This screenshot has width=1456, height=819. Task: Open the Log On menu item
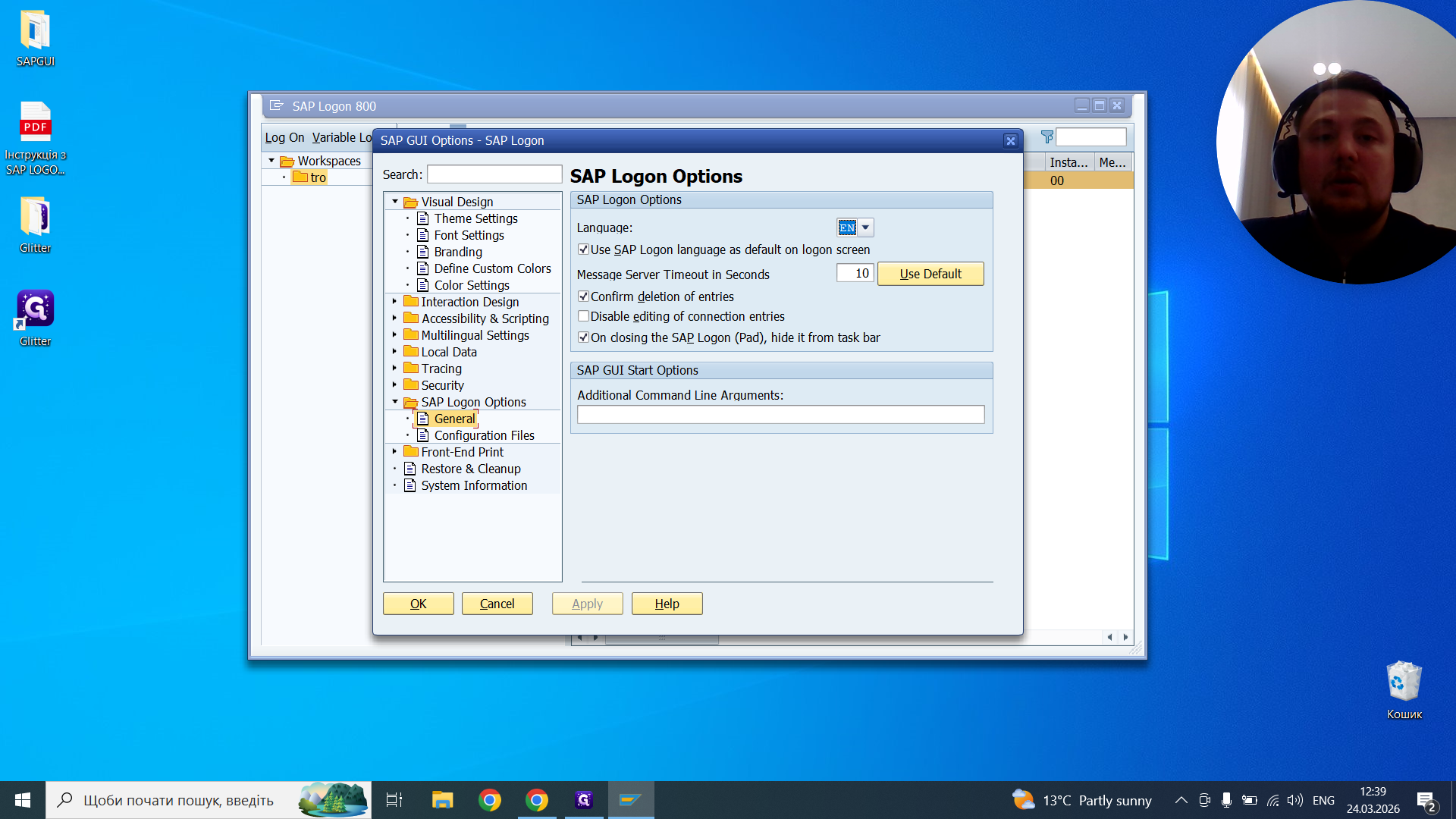point(284,137)
